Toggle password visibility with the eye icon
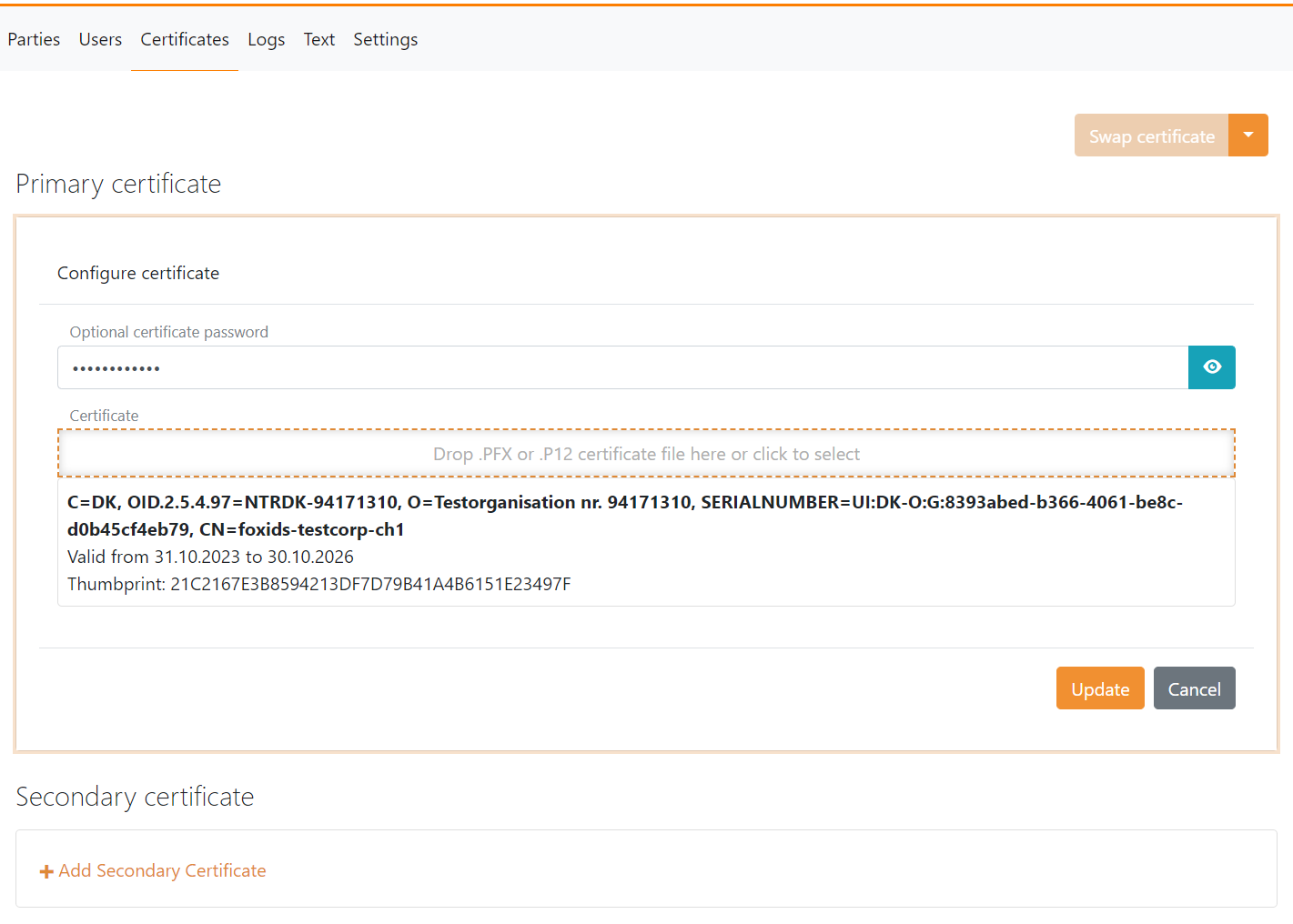The image size is (1293, 924). [1211, 367]
